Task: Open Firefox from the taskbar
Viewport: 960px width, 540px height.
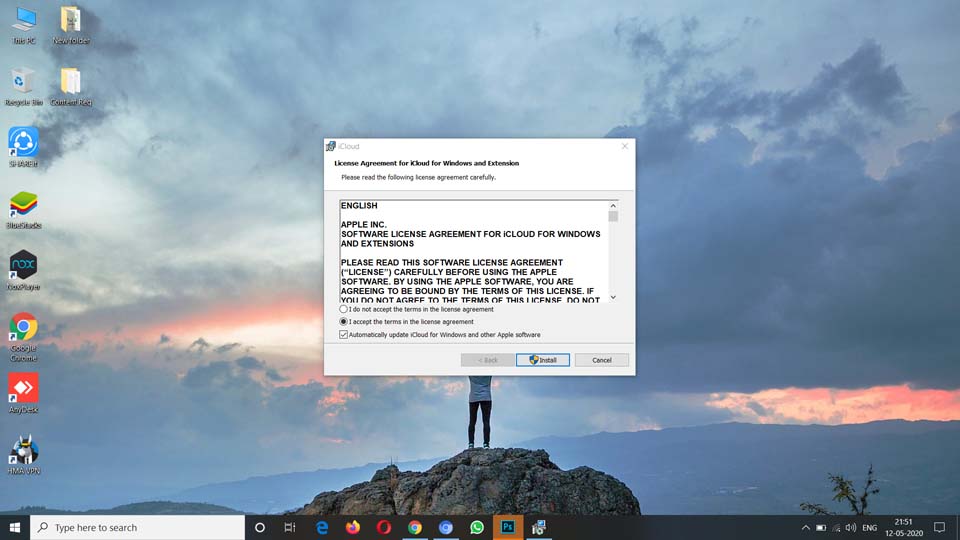Action: tap(353, 527)
